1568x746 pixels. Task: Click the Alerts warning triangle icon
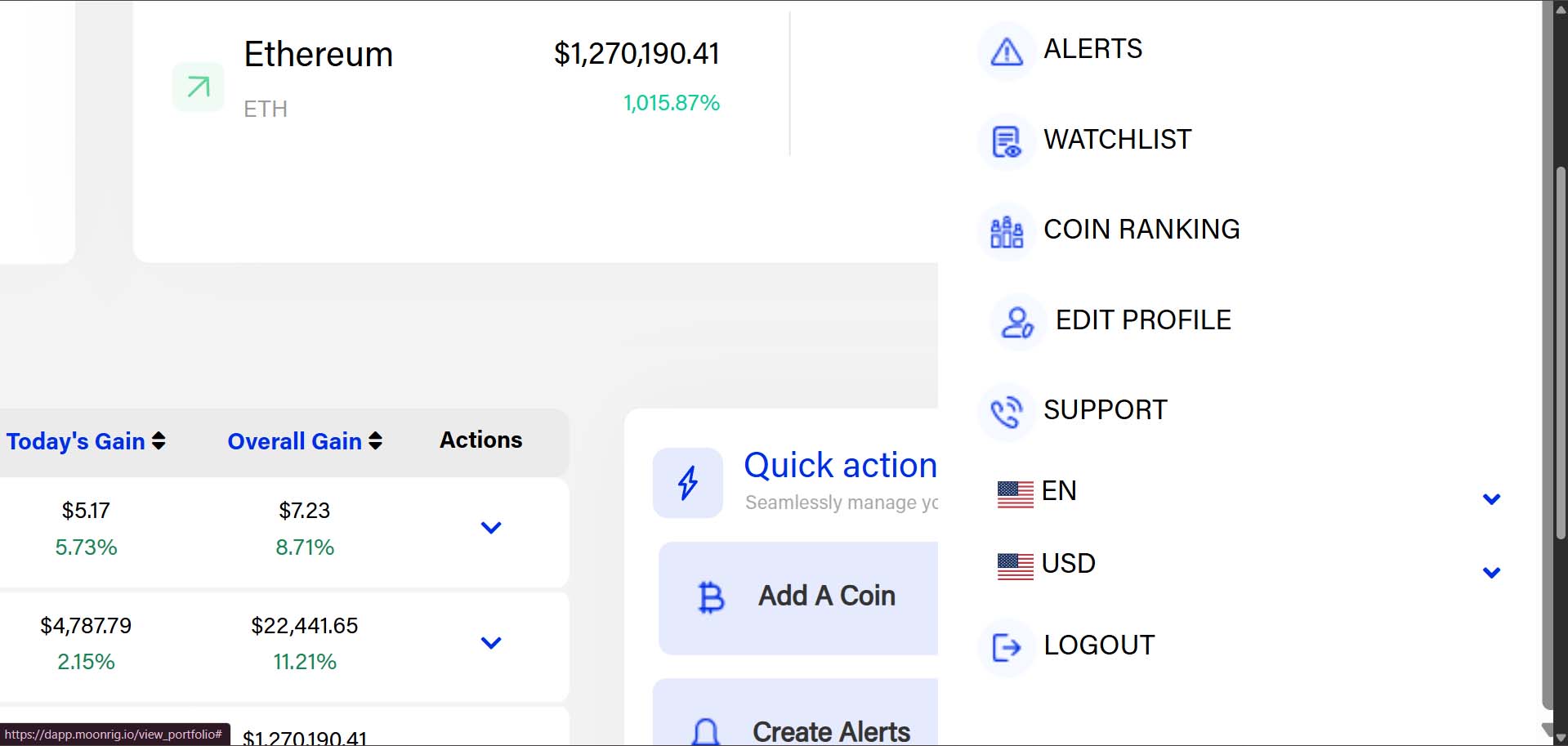1007,51
